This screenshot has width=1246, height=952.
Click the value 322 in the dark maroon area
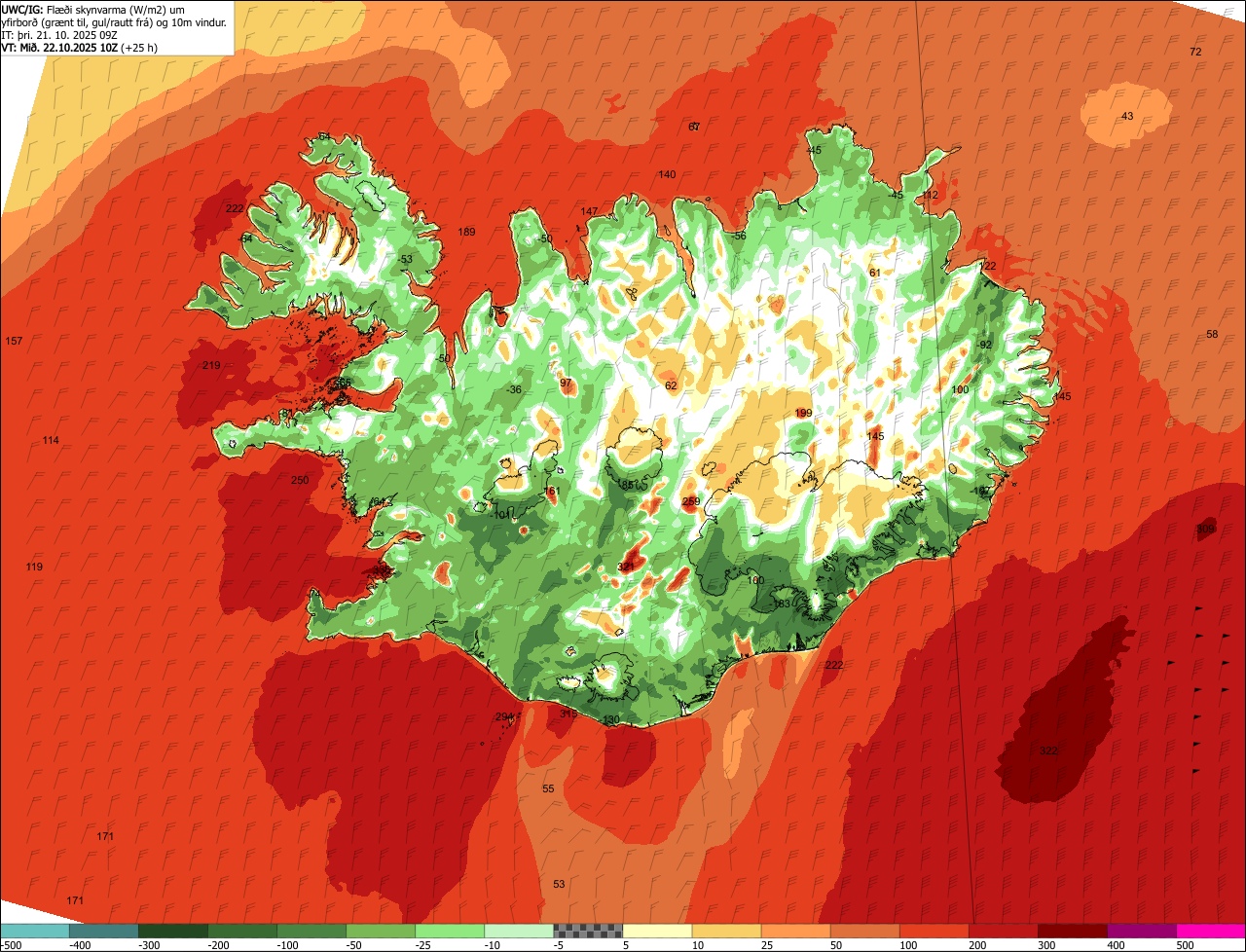pos(1048,751)
